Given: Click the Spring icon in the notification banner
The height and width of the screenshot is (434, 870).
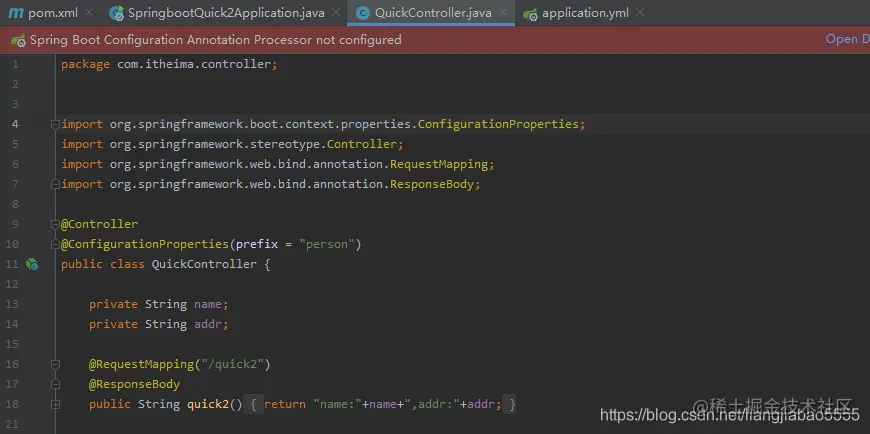Looking at the screenshot, I should (18, 41).
